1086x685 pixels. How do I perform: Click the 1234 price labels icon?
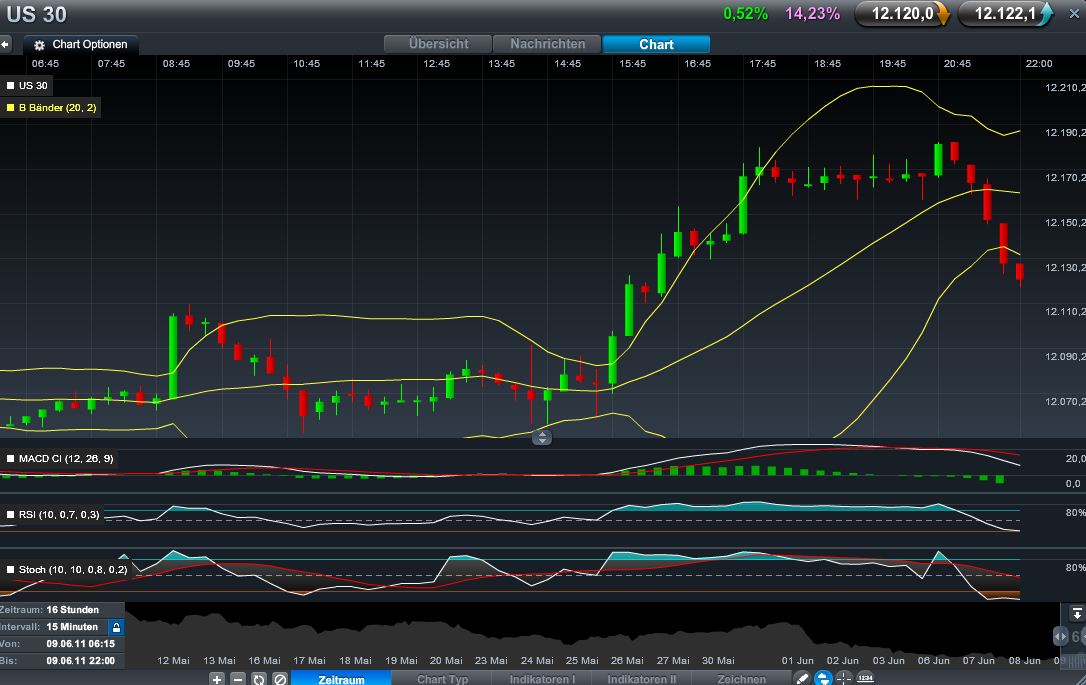point(866,679)
